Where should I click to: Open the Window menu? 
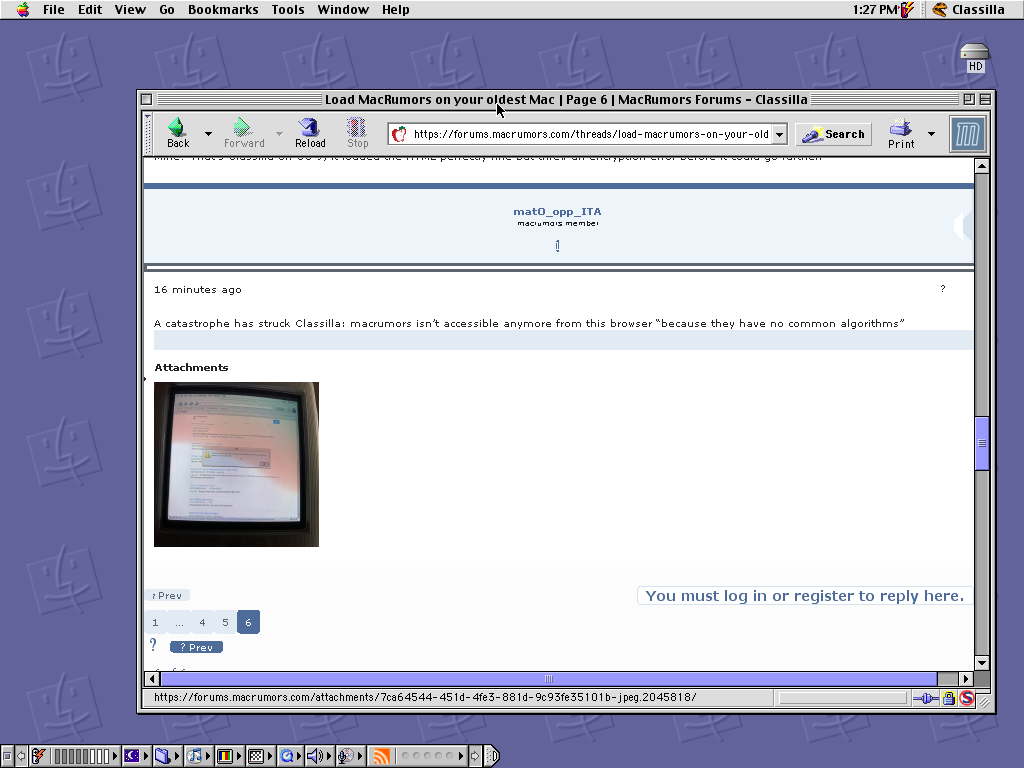click(x=343, y=10)
